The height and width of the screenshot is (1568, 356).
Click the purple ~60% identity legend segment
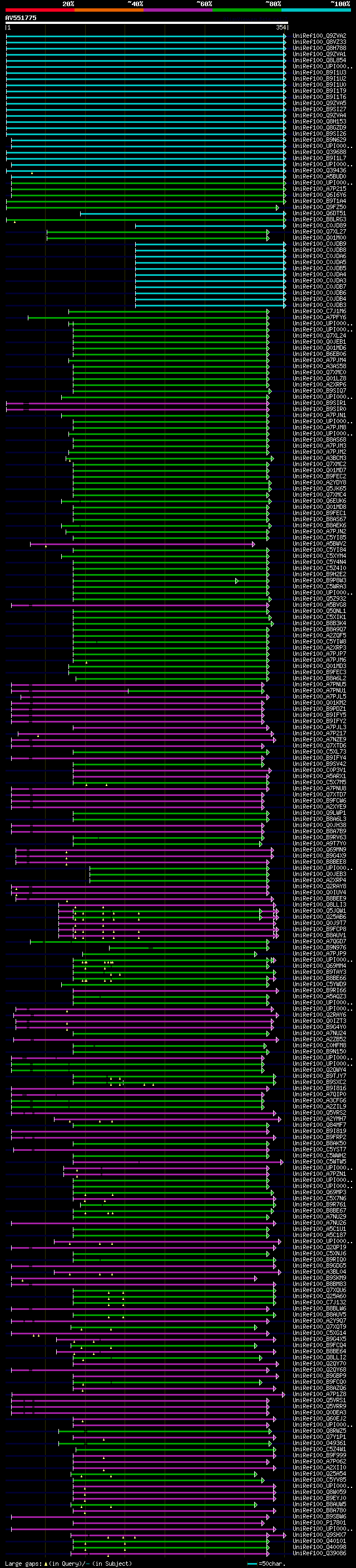click(177, 11)
